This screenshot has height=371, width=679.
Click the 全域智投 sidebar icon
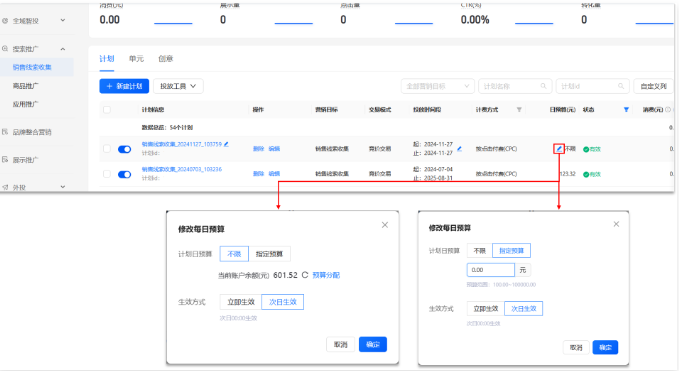click(5, 20)
